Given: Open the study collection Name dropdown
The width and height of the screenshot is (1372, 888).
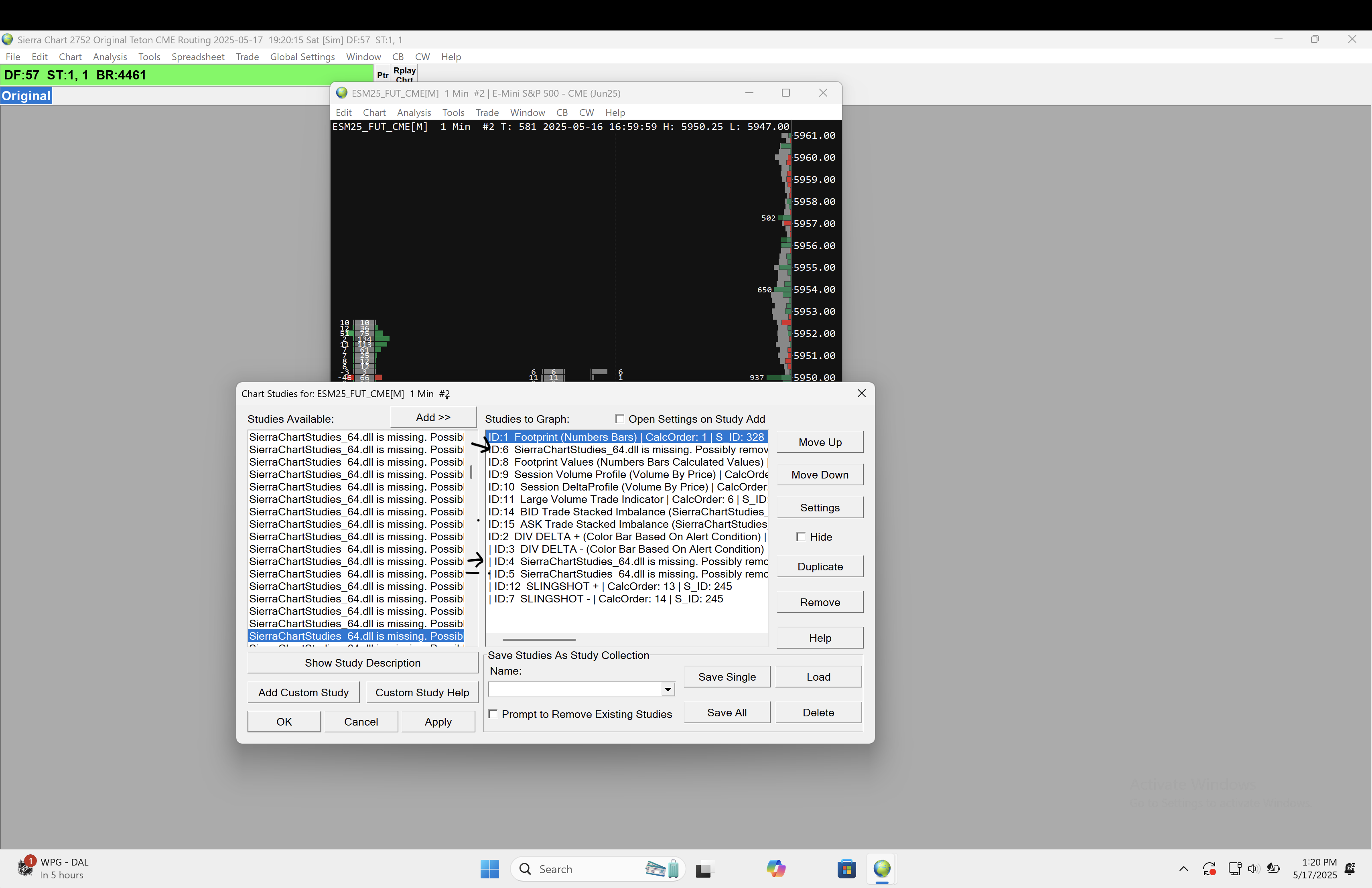Looking at the screenshot, I should pyautogui.click(x=668, y=689).
